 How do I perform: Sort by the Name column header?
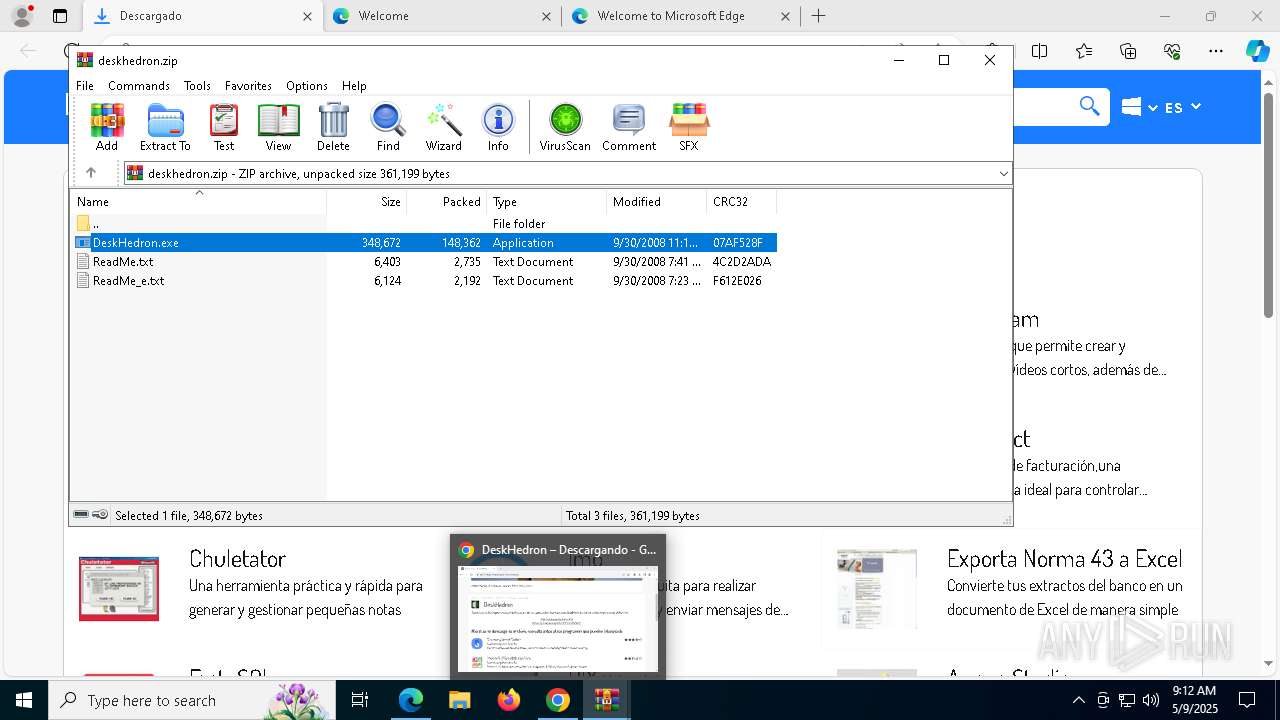(198, 202)
